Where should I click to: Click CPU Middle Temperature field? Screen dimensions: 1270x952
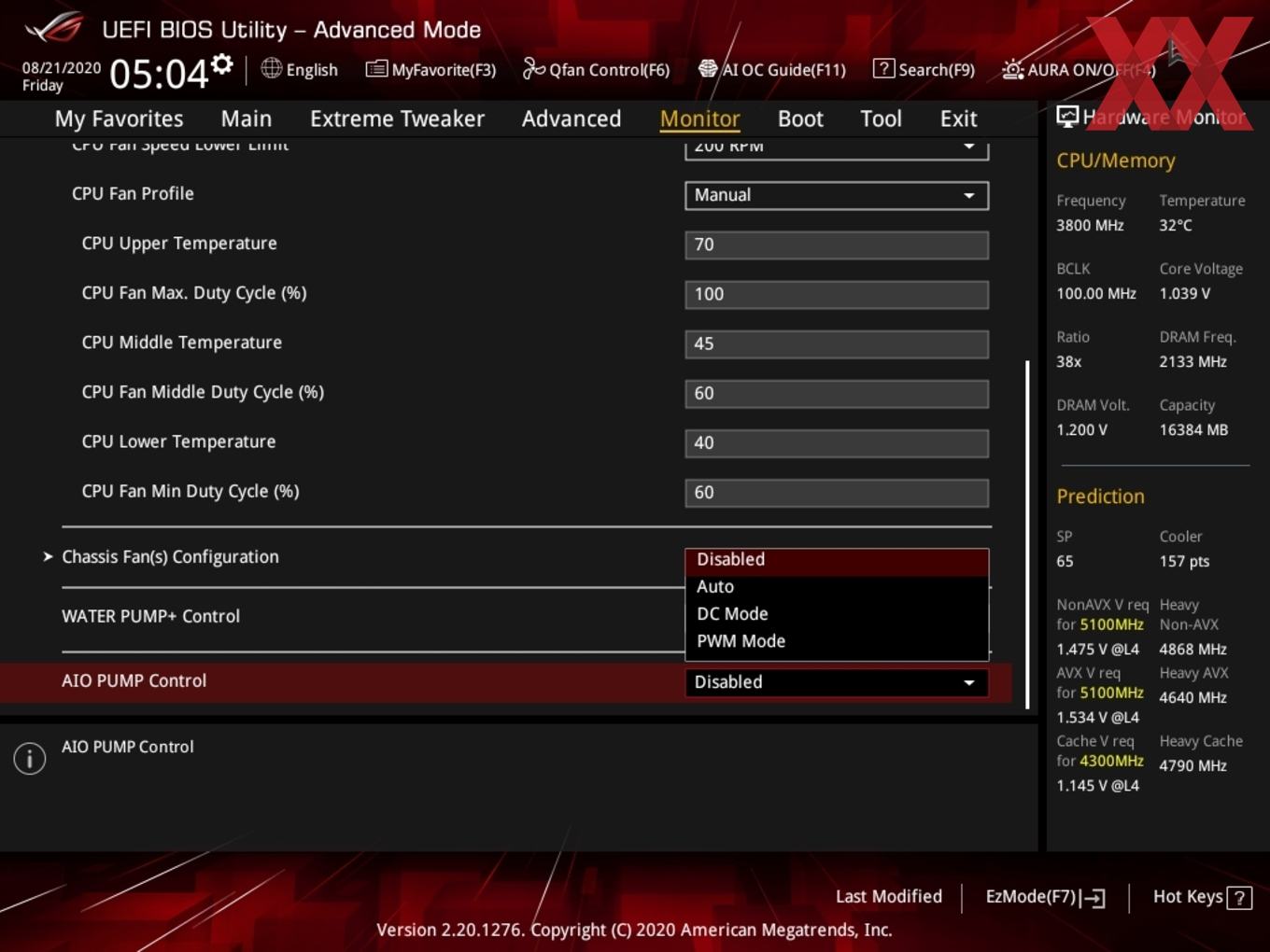pos(837,343)
